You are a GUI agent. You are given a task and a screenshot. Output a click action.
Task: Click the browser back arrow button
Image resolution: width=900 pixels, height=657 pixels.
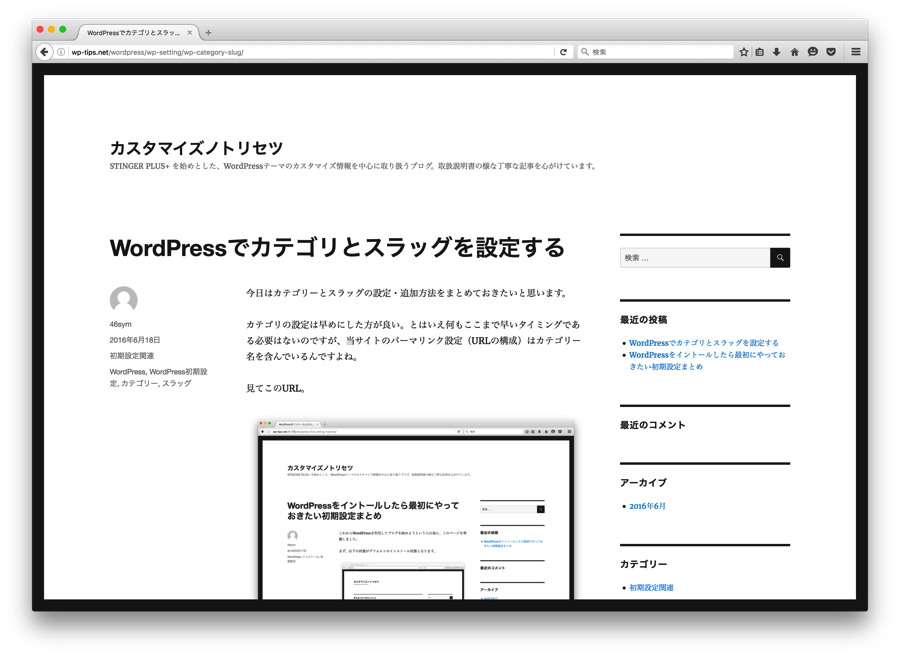point(44,52)
